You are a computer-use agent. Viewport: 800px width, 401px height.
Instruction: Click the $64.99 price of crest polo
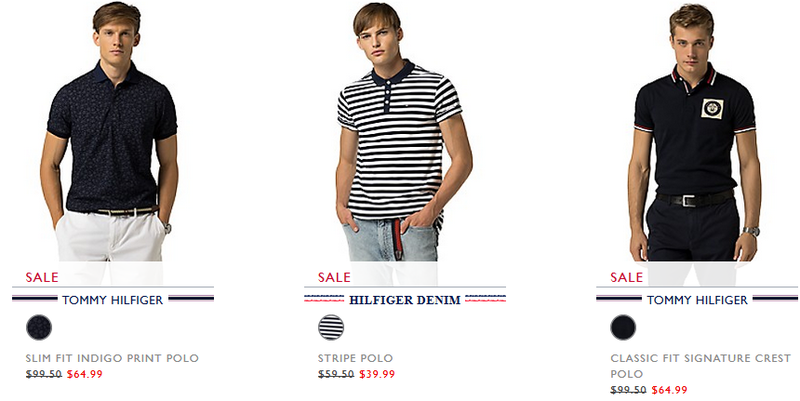pos(669,390)
